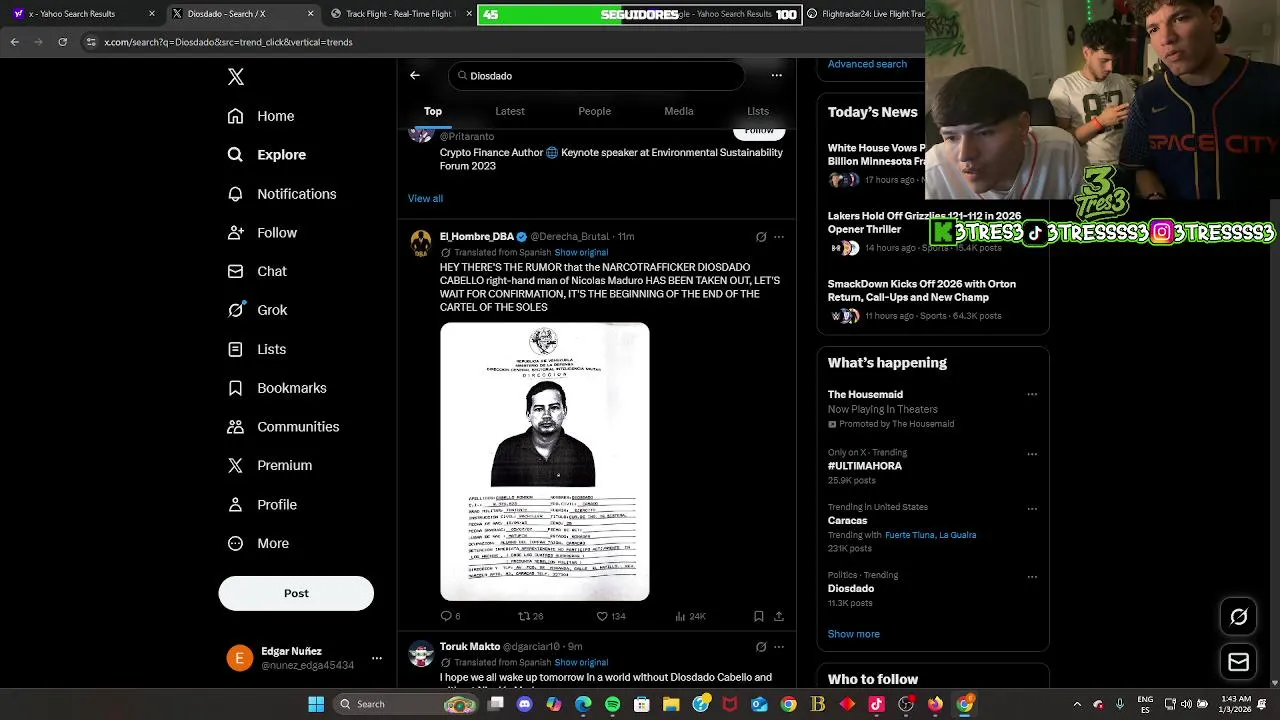Like the El_Hombre_DBA post
Viewport: 1280px width, 720px height.
[611, 616]
